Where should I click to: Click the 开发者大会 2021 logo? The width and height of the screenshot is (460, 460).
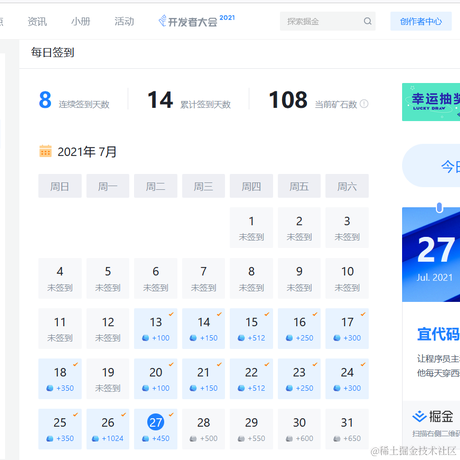196,21
